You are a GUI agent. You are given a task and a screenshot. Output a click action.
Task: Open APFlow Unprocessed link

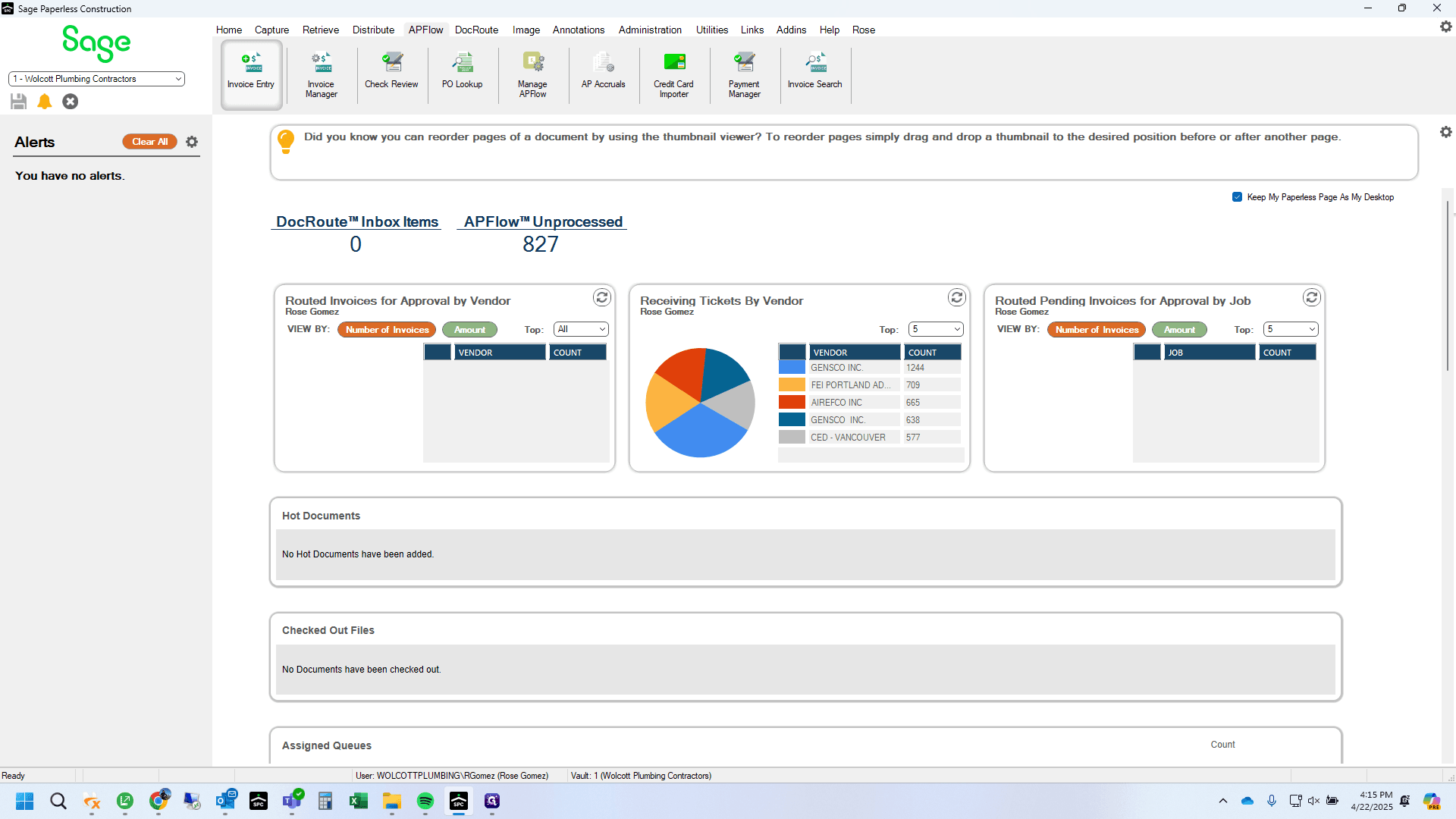coord(543,221)
